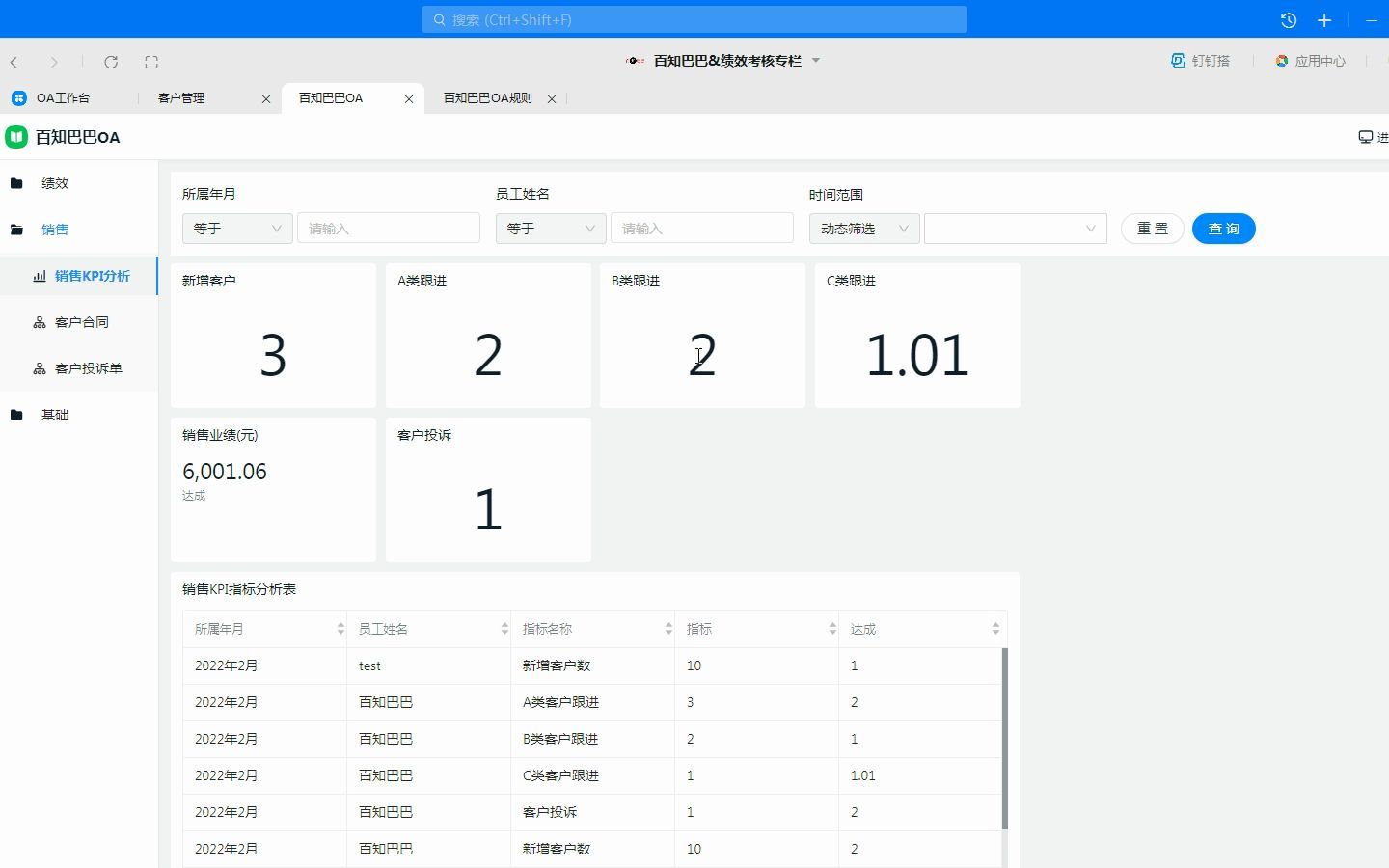Collapse the 销售 folder in sidebar
1389x868 pixels.
pos(55,230)
